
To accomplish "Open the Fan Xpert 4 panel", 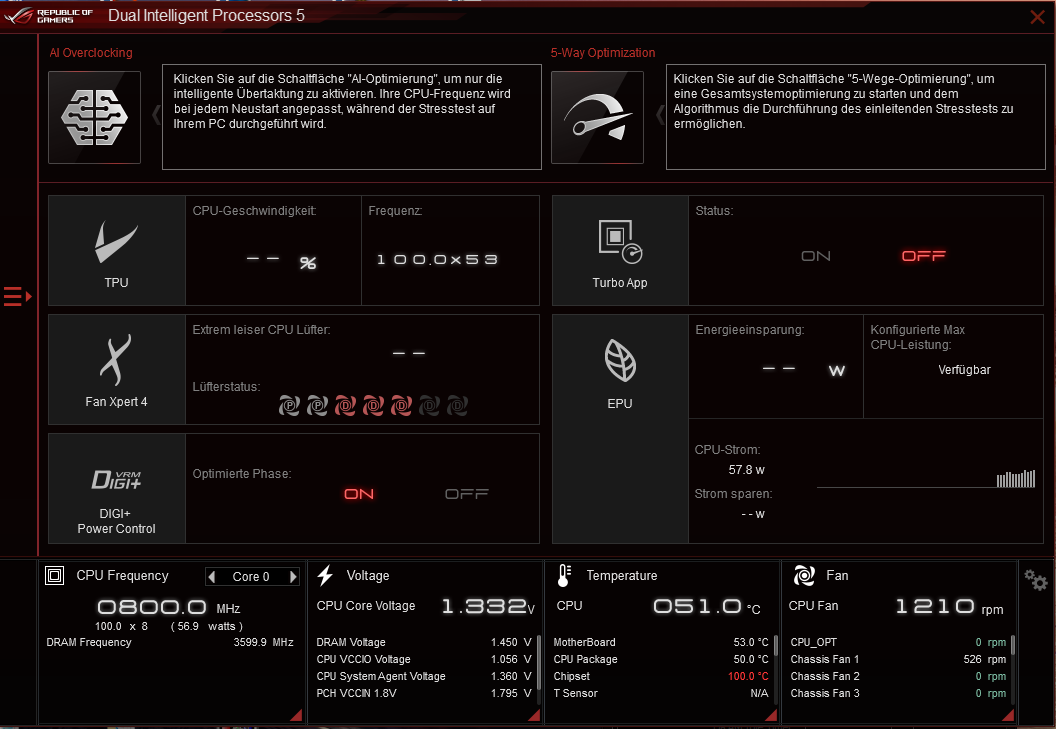I will tap(117, 369).
